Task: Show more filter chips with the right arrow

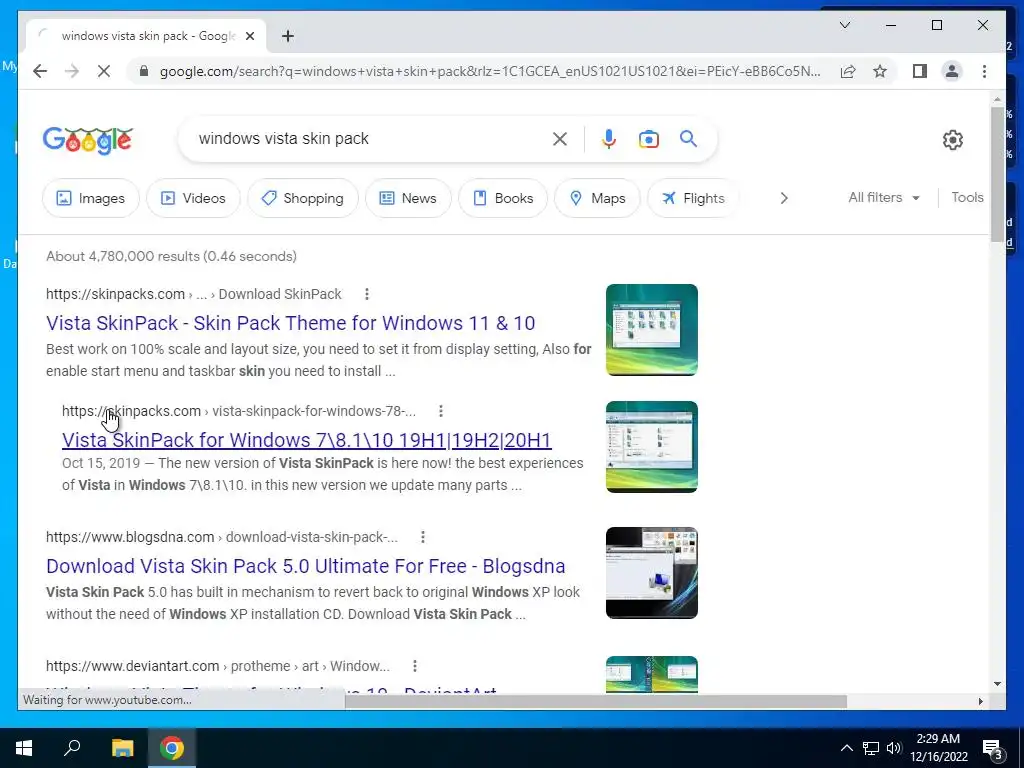Action: (x=784, y=198)
